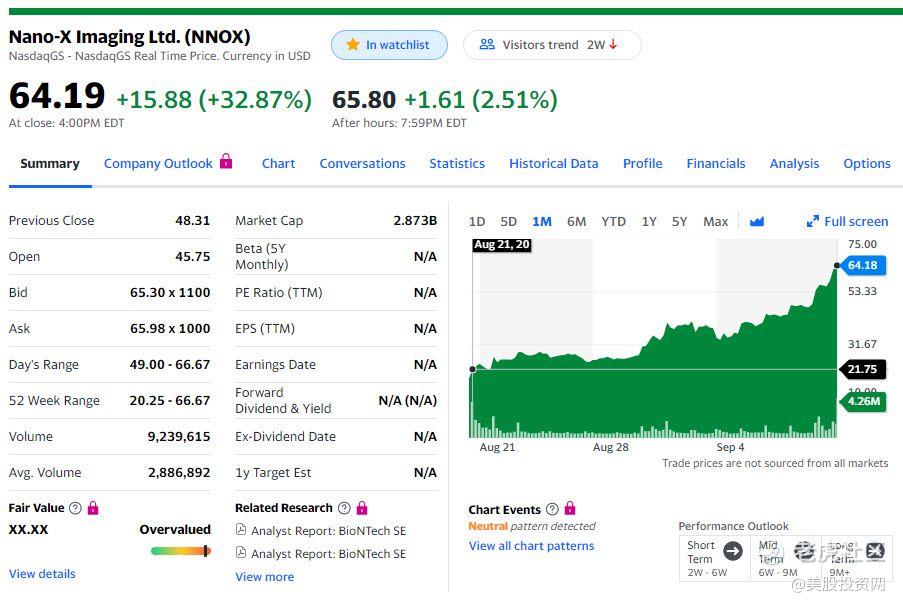Click the Related Research help question icon

[344, 508]
